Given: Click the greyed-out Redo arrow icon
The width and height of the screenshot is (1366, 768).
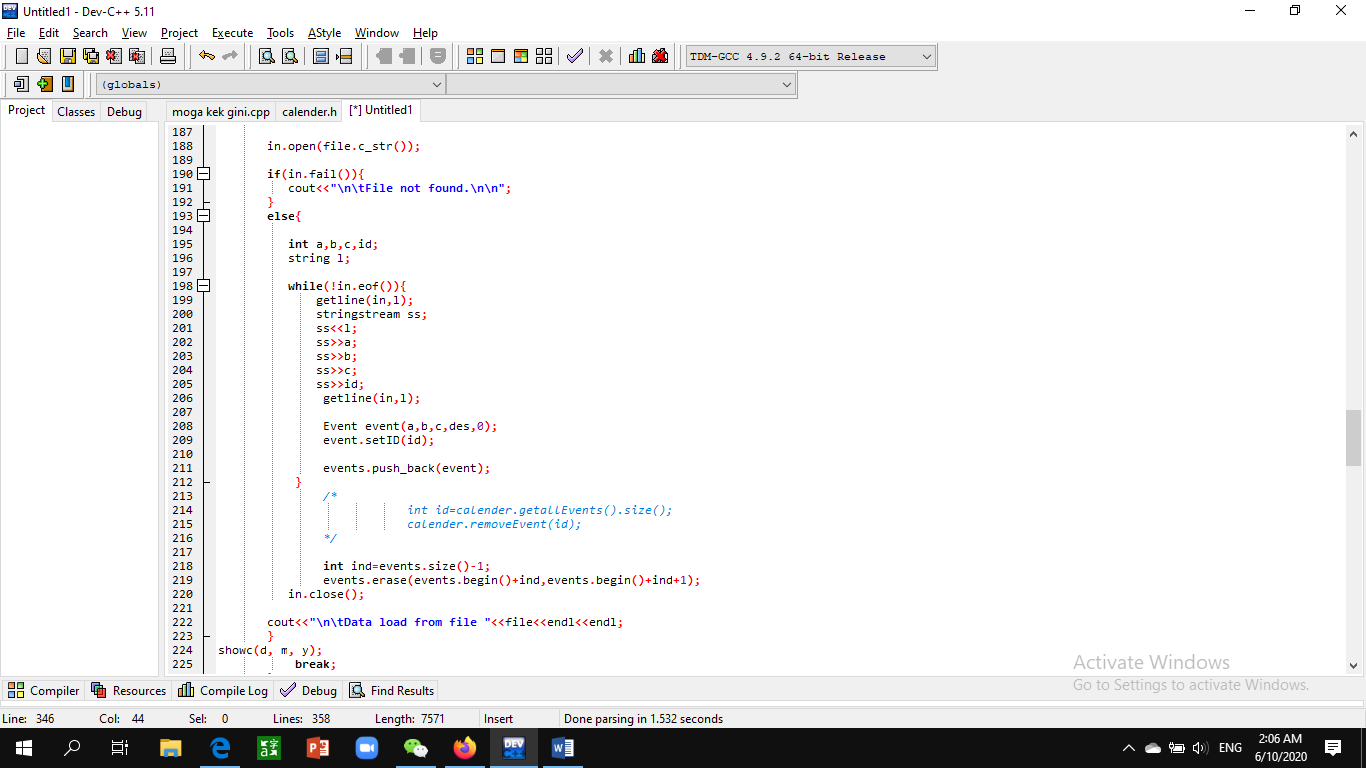Looking at the screenshot, I should point(230,56).
